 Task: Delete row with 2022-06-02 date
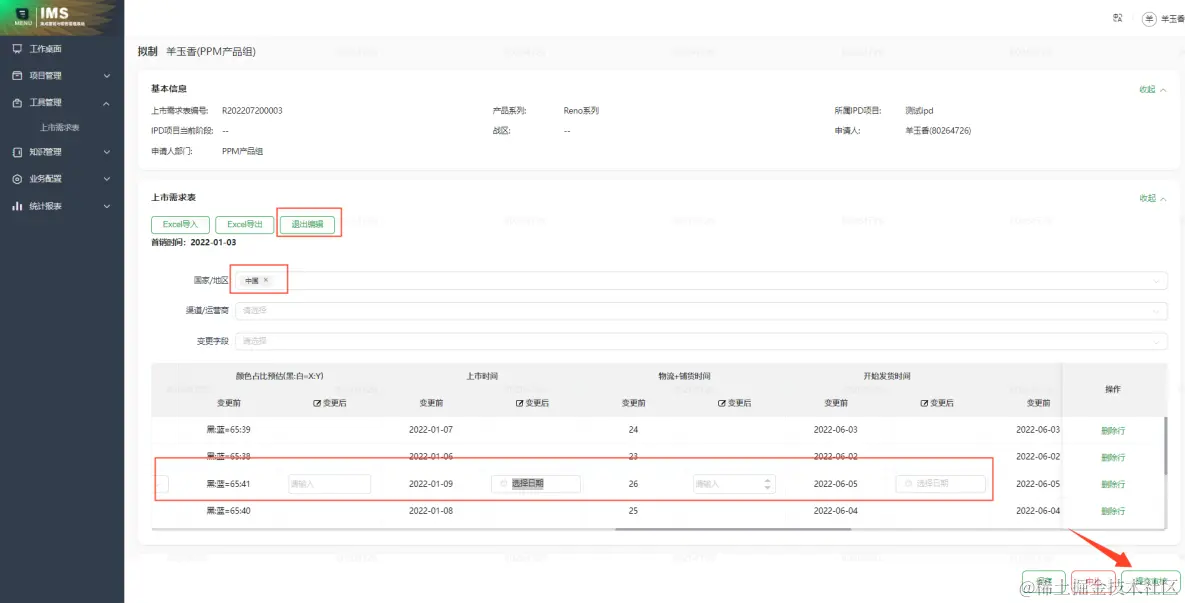tap(1112, 457)
